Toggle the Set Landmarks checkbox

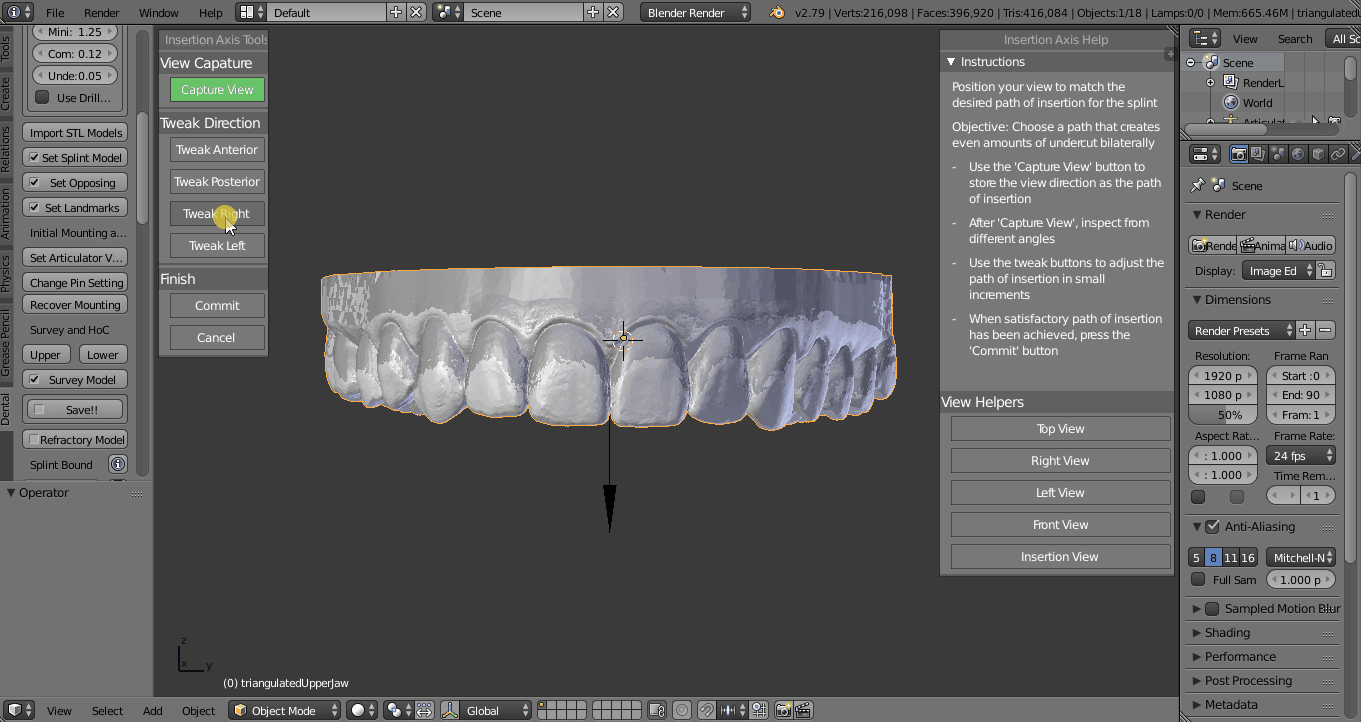pyautogui.click(x=34, y=207)
